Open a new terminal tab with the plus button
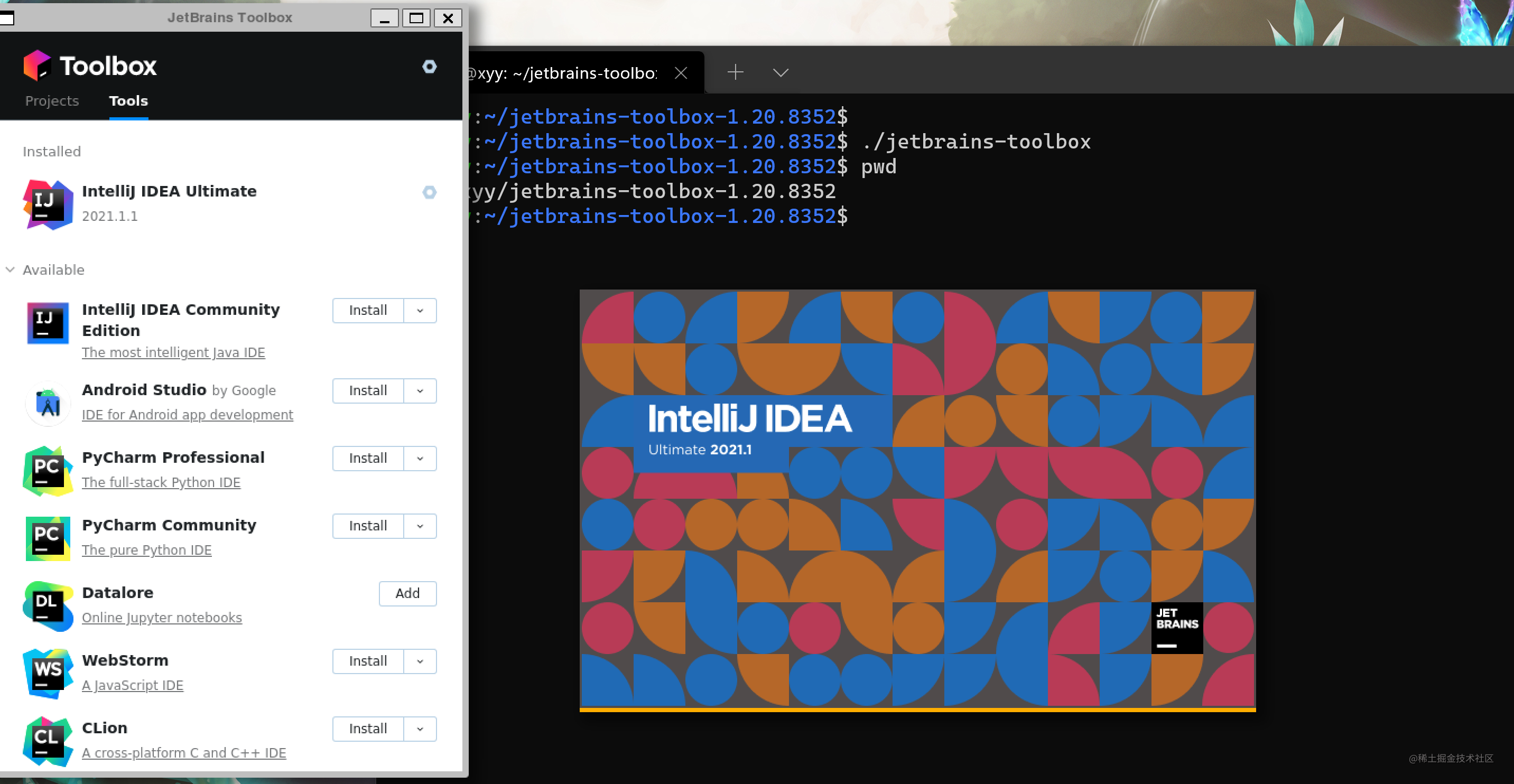 click(x=735, y=72)
